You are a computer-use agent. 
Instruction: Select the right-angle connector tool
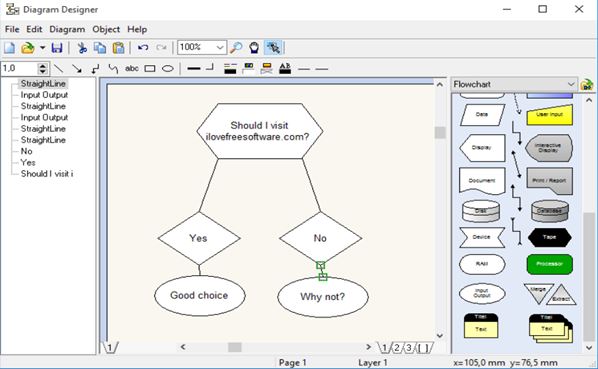[95, 69]
